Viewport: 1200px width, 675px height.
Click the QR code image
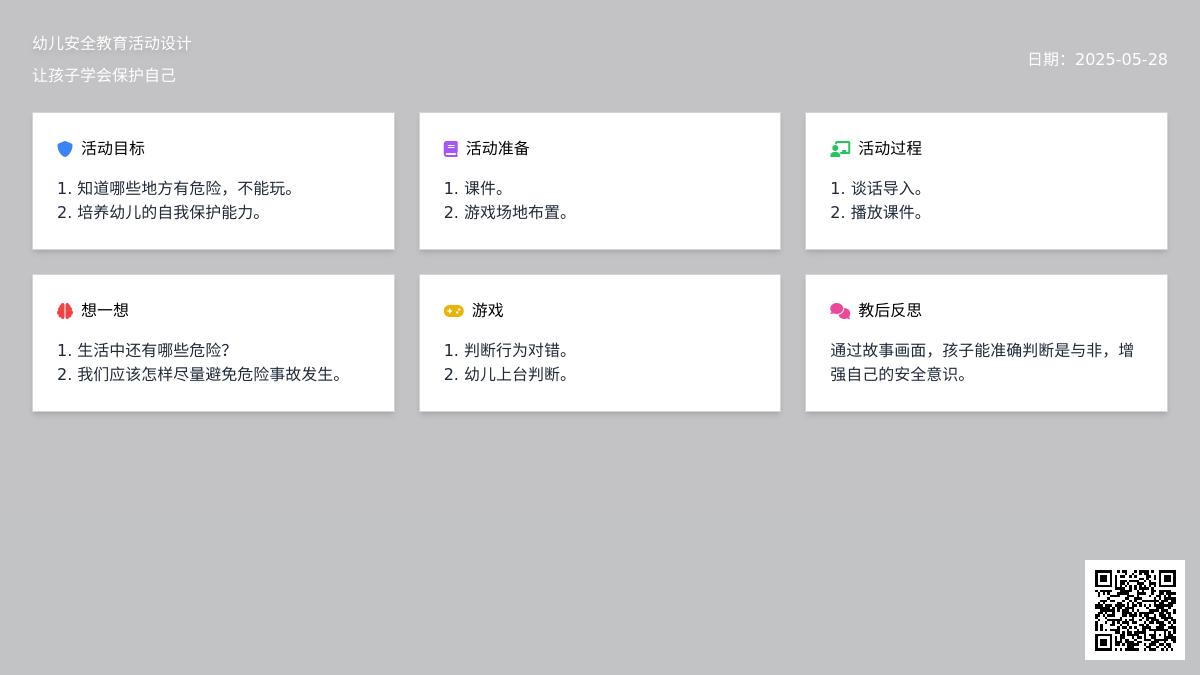(x=1135, y=610)
